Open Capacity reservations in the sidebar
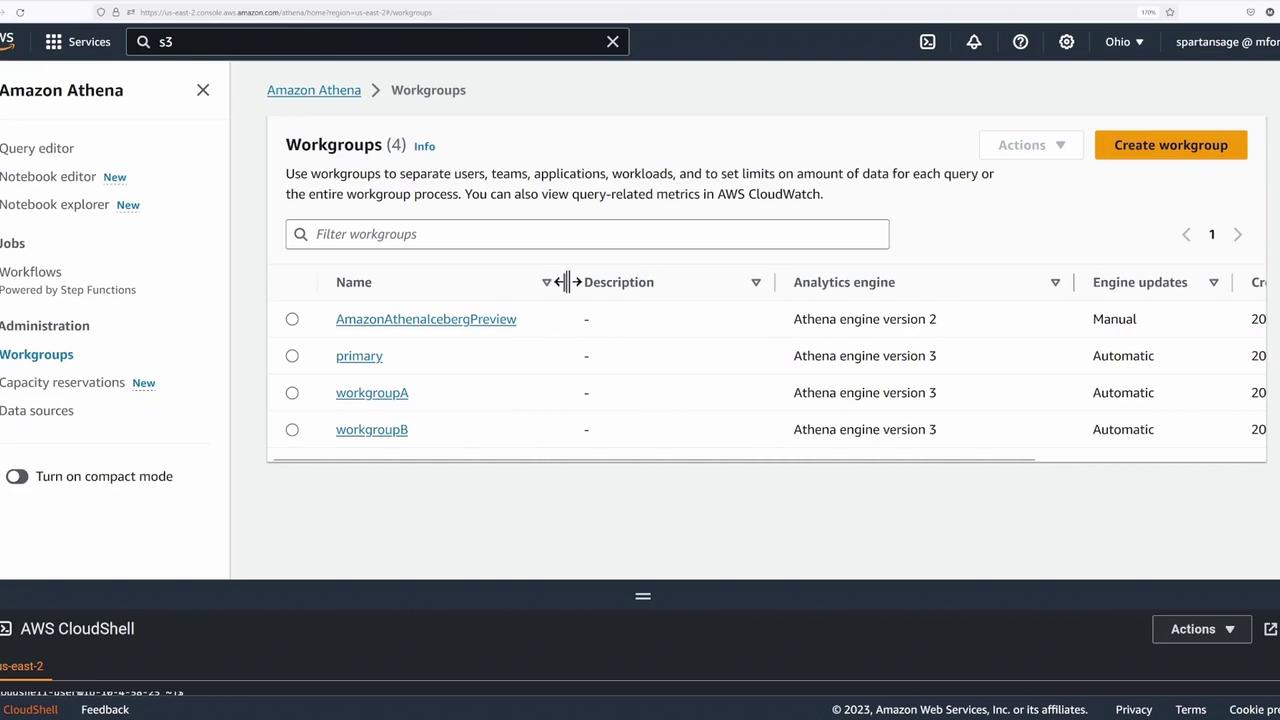 pyautogui.click(x=63, y=382)
